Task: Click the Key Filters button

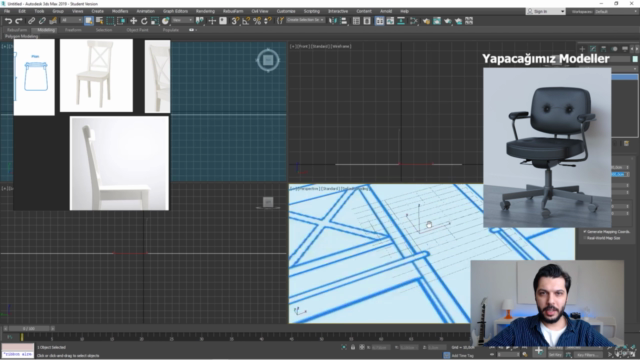Action: click(x=588, y=355)
